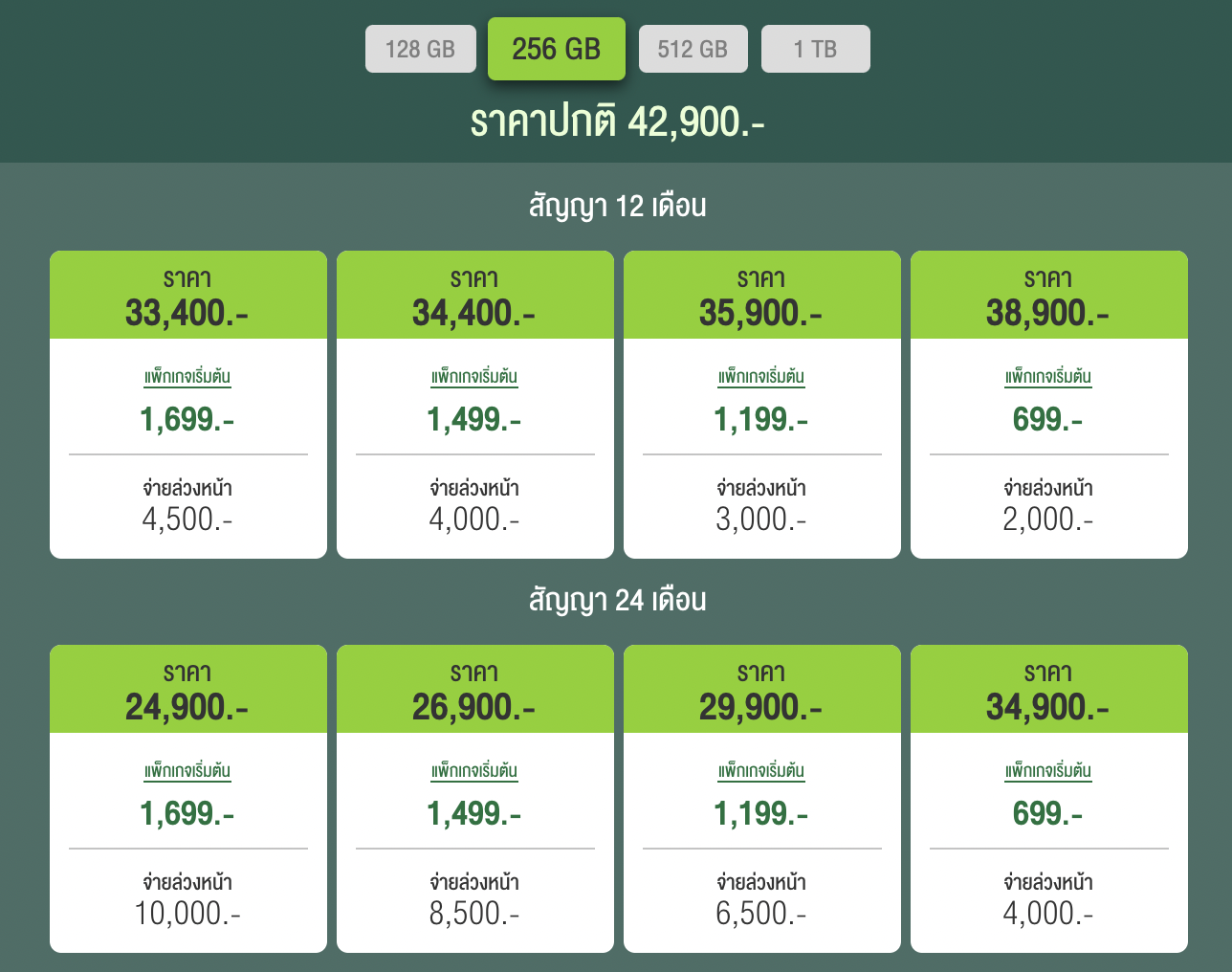The width and height of the screenshot is (1232, 972).
Task: Choose the 1 TB storage tab
Action: (815, 49)
